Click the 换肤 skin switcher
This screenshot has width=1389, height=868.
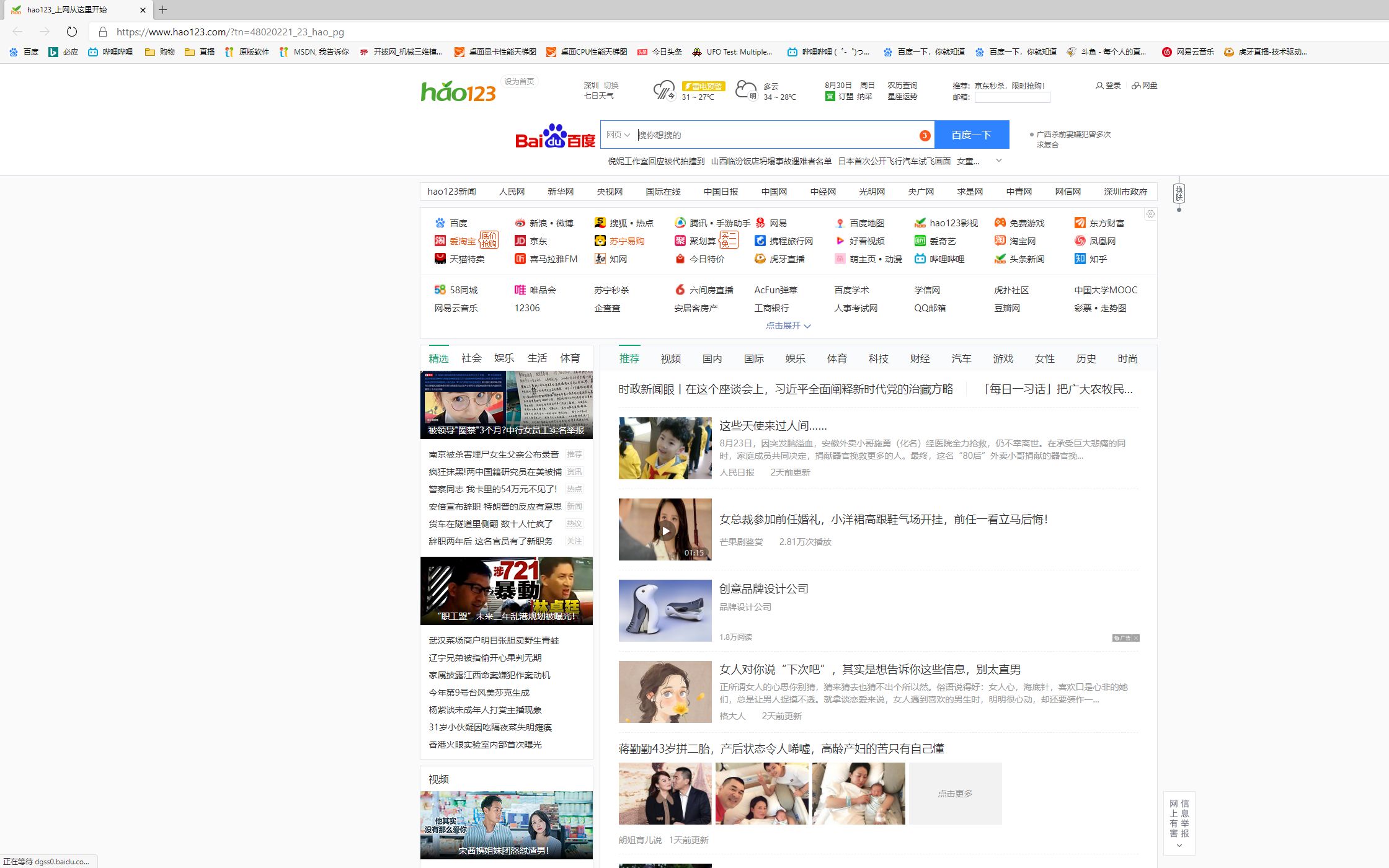[1179, 193]
